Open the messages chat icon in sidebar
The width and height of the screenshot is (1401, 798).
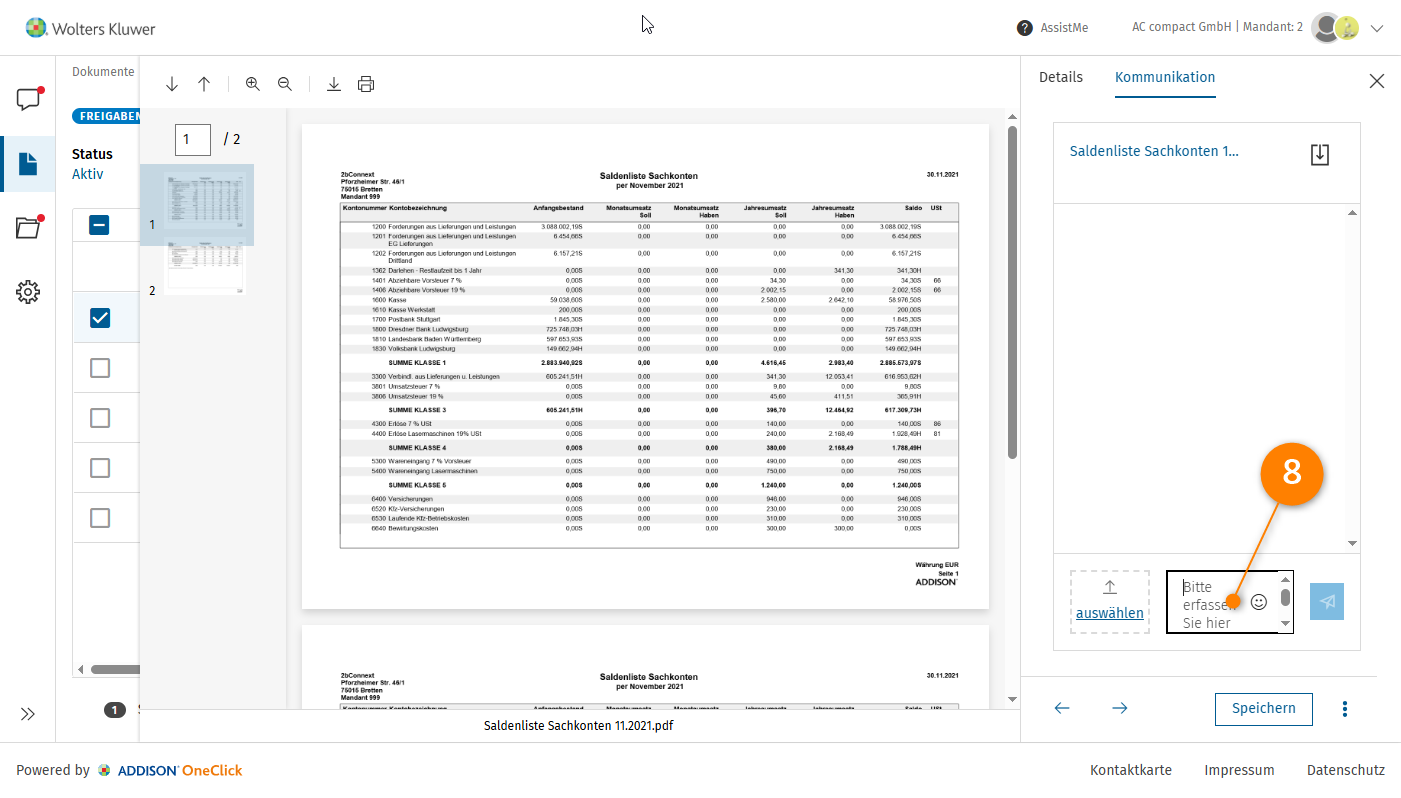point(28,99)
